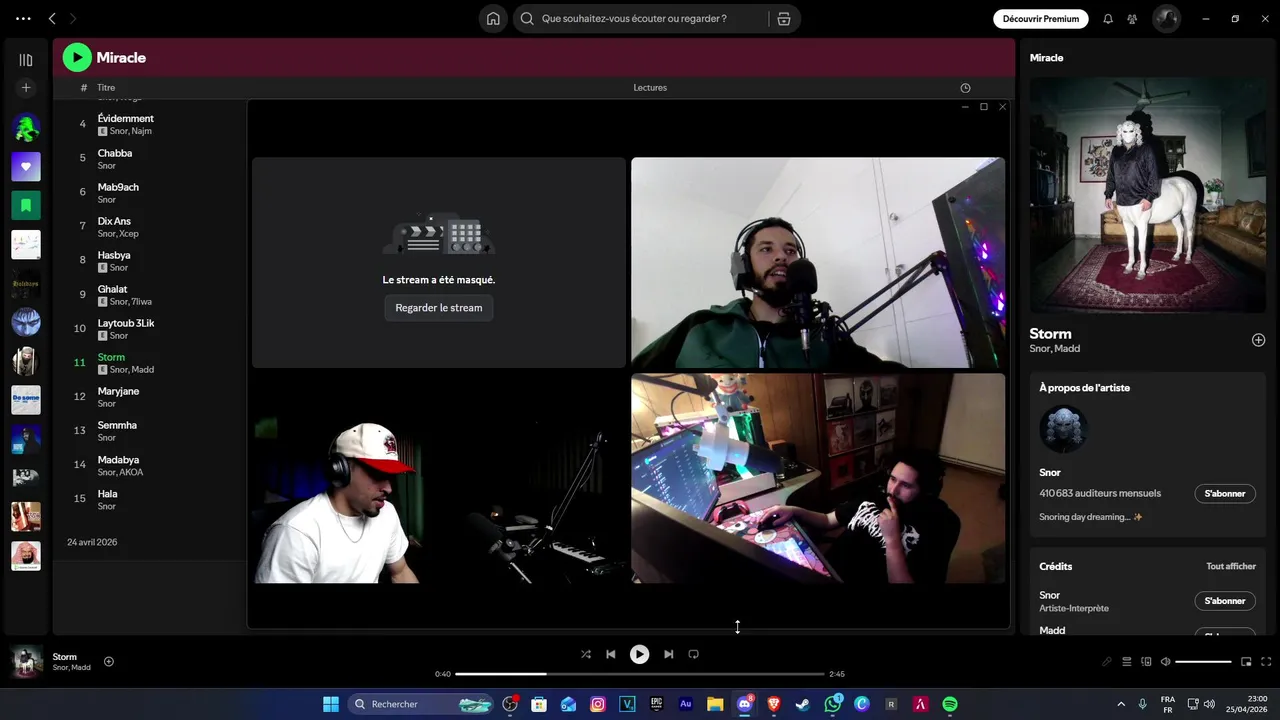Open the Liked Songs purple heart playlist
The height and width of the screenshot is (720, 1280).
click(26, 167)
